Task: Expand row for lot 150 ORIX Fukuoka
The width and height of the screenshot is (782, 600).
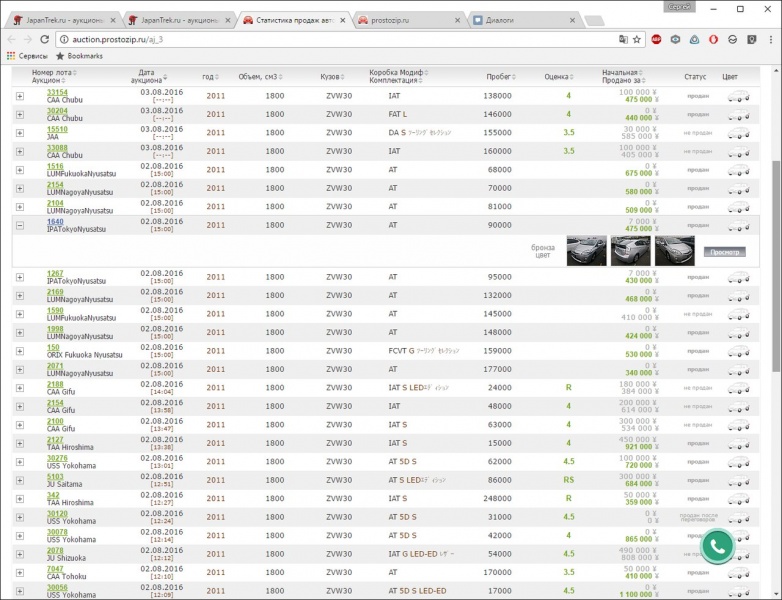Action: click(20, 351)
